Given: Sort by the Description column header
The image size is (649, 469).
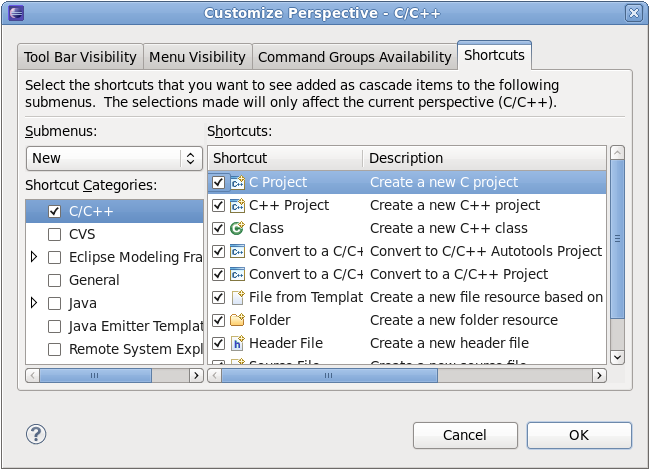Looking at the screenshot, I should point(485,158).
